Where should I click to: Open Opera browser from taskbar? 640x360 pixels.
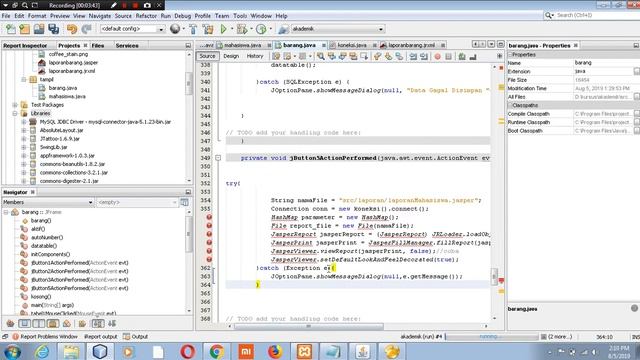(187, 351)
